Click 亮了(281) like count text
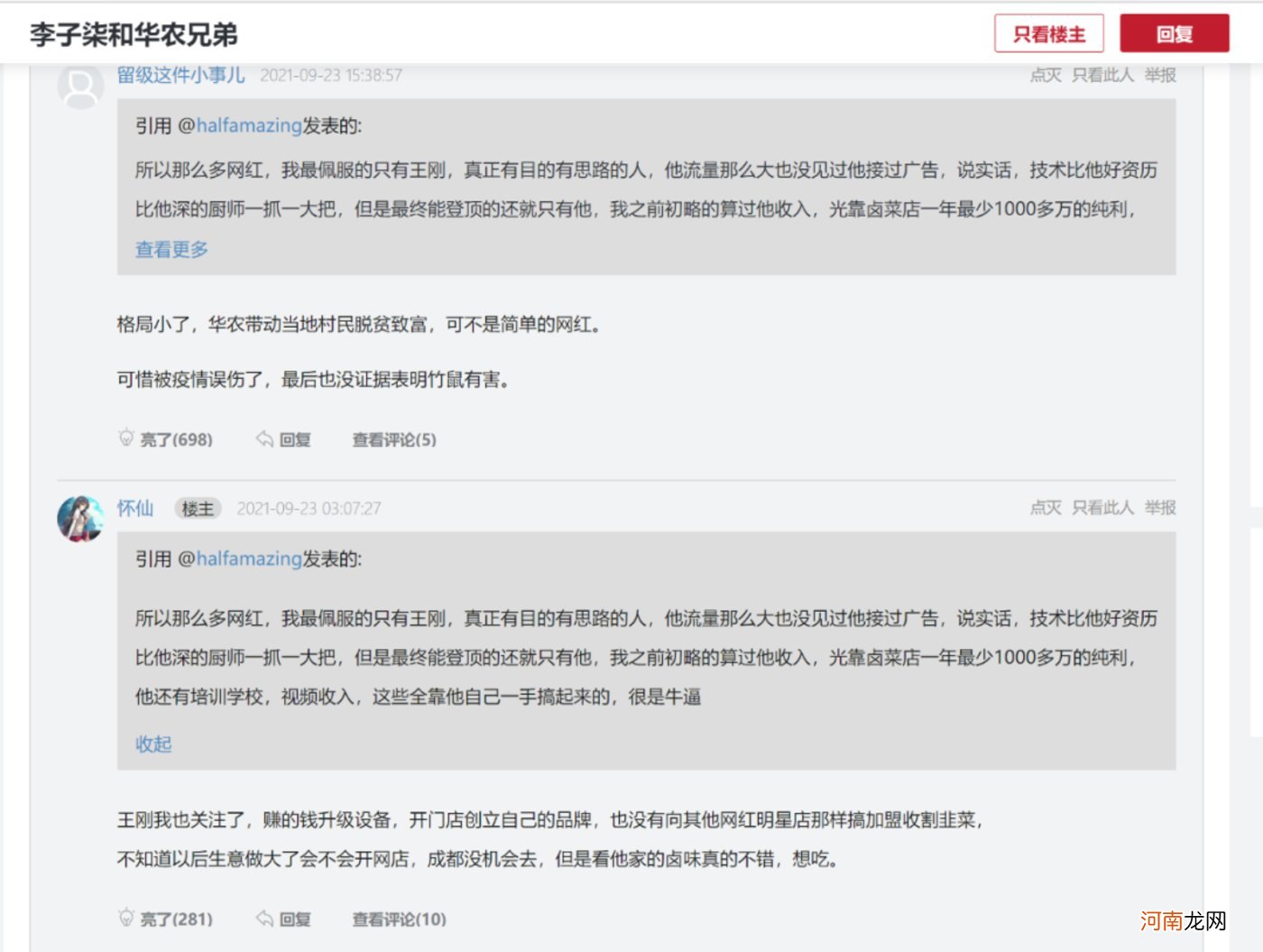1263x952 pixels. tap(176, 919)
